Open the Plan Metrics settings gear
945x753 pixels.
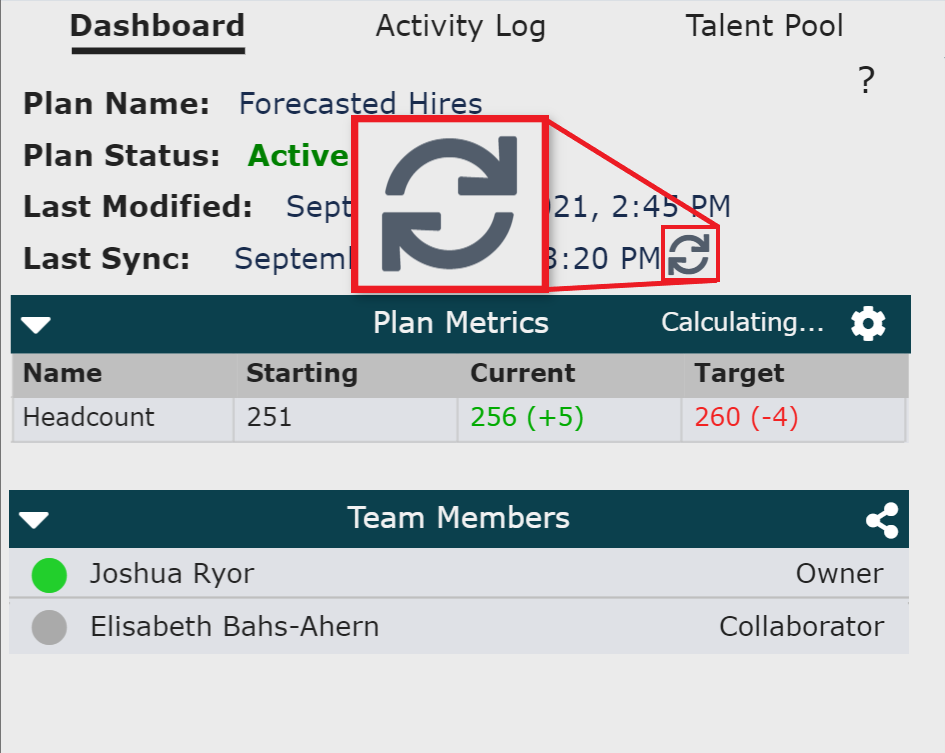(x=868, y=322)
